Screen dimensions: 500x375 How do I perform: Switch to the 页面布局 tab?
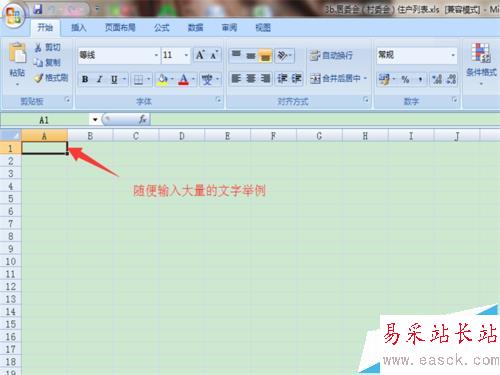click(x=120, y=27)
